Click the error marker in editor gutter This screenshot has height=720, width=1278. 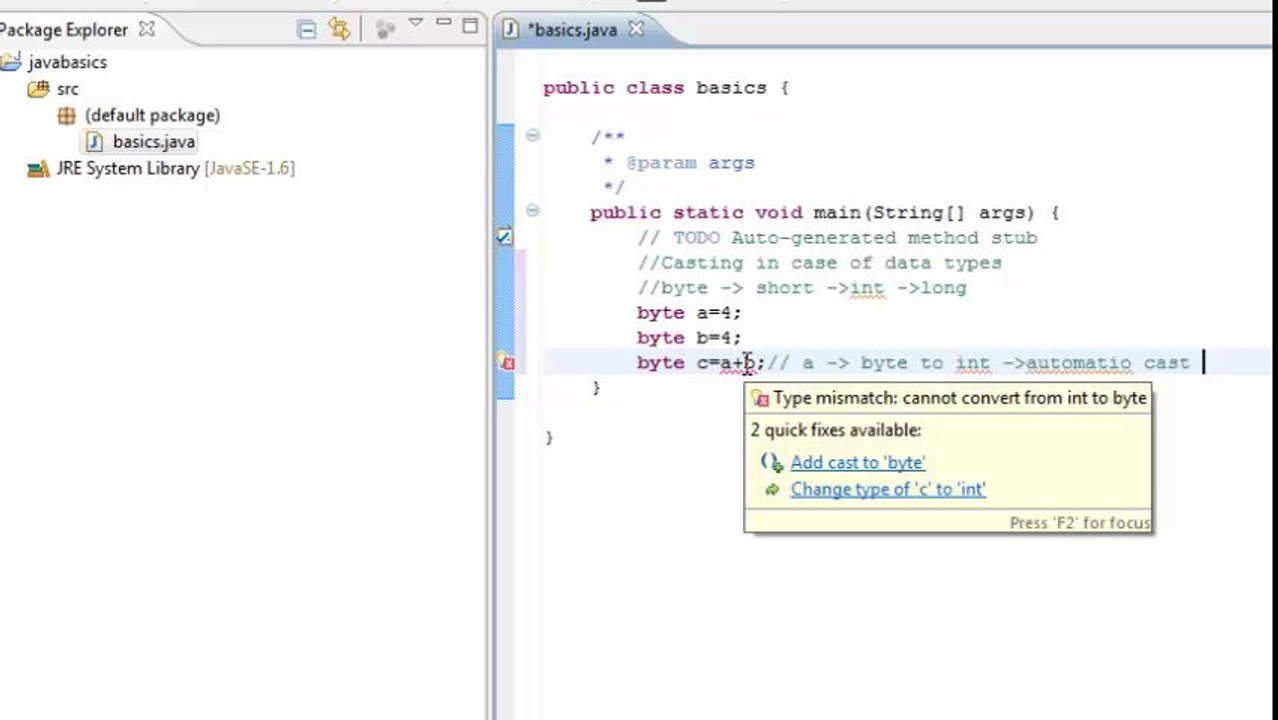click(506, 362)
